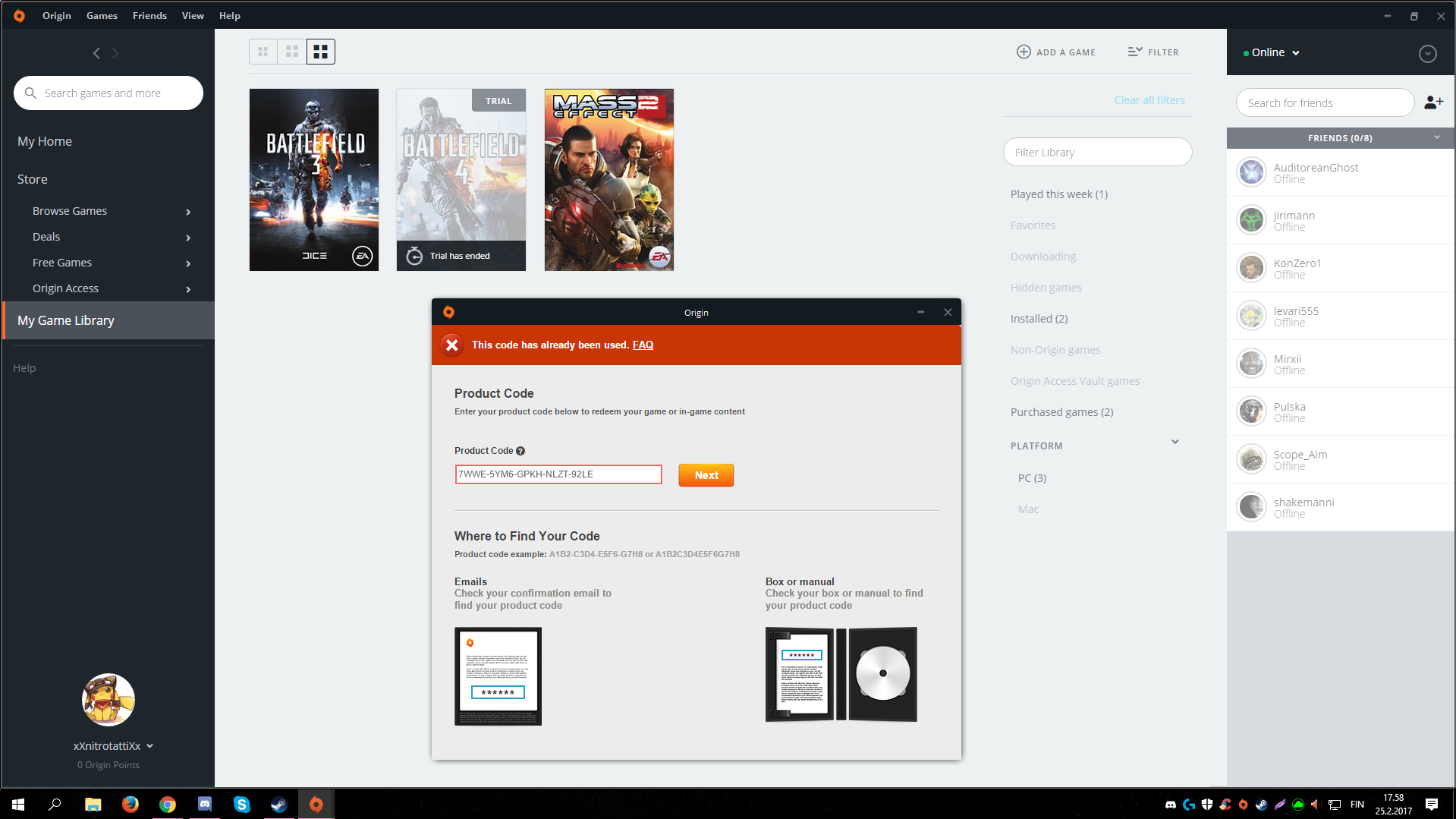This screenshot has height=819, width=1456.
Task: Go to My Home
Action: point(45,141)
